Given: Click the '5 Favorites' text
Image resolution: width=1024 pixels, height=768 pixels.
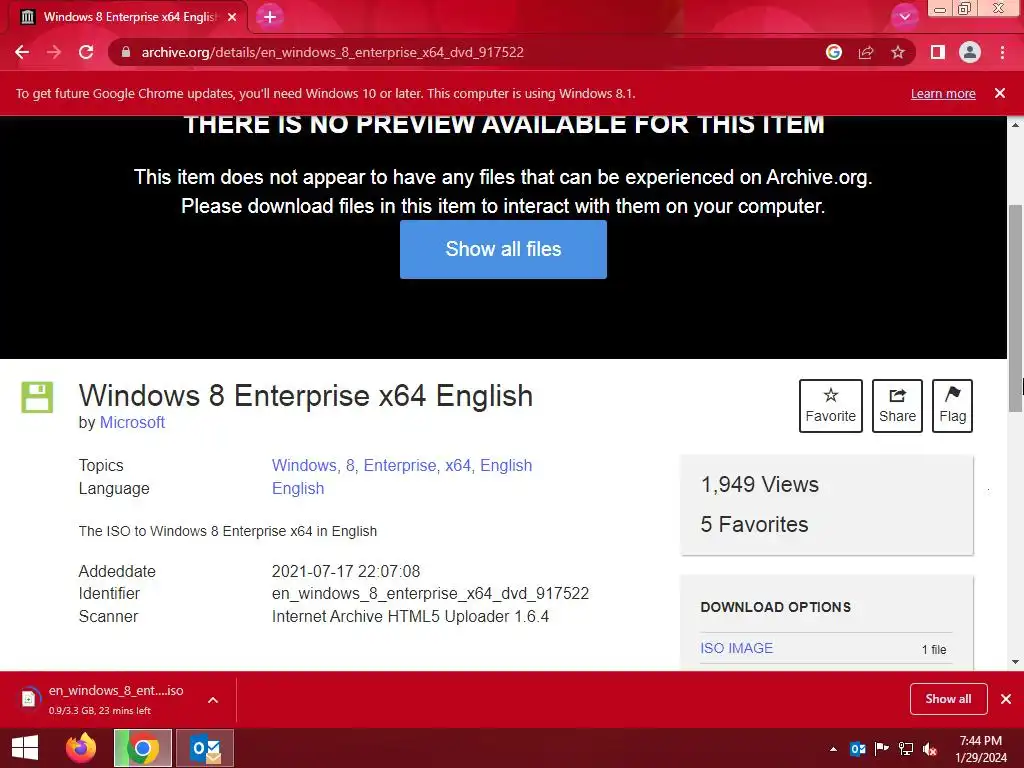Looking at the screenshot, I should pyautogui.click(x=754, y=524).
